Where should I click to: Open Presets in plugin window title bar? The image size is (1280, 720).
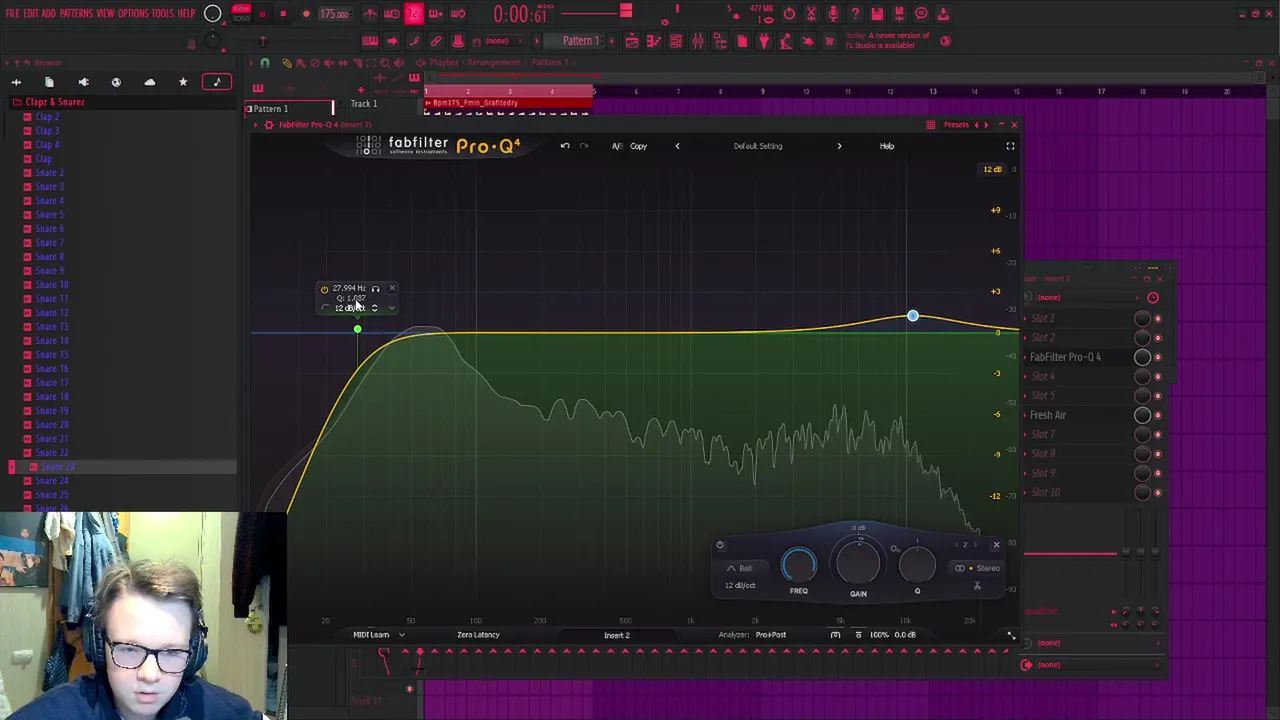click(956, 125)
